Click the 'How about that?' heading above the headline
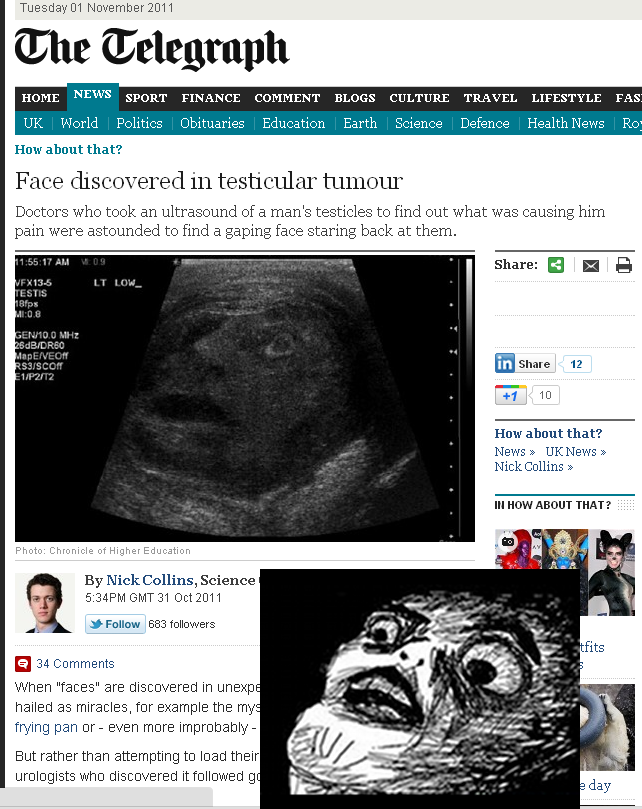Screen dimensions: 642x809 click(x=69, y=150)
